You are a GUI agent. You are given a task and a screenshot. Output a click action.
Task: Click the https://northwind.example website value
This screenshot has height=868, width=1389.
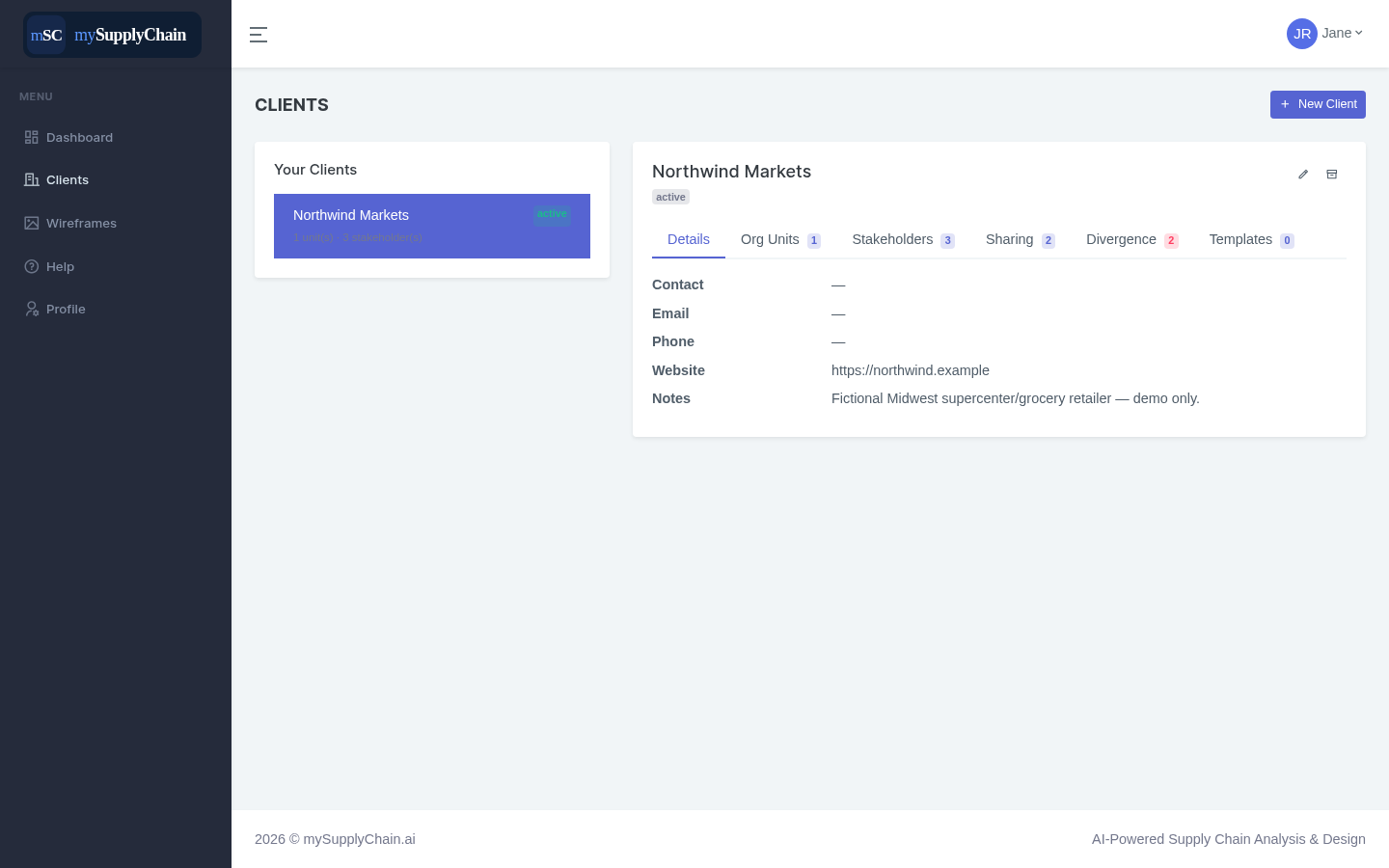[x=911, y=370]
